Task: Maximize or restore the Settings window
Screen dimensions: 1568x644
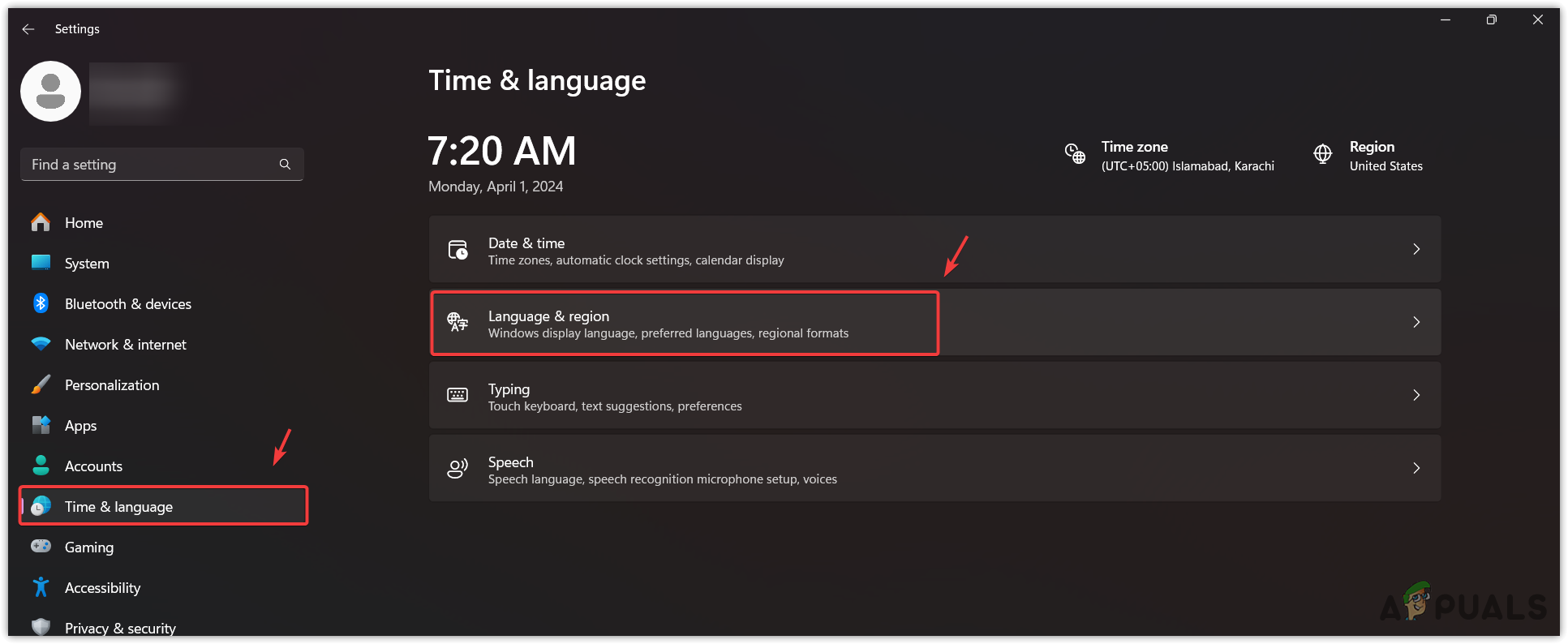Action: (x=1491, y=19)
